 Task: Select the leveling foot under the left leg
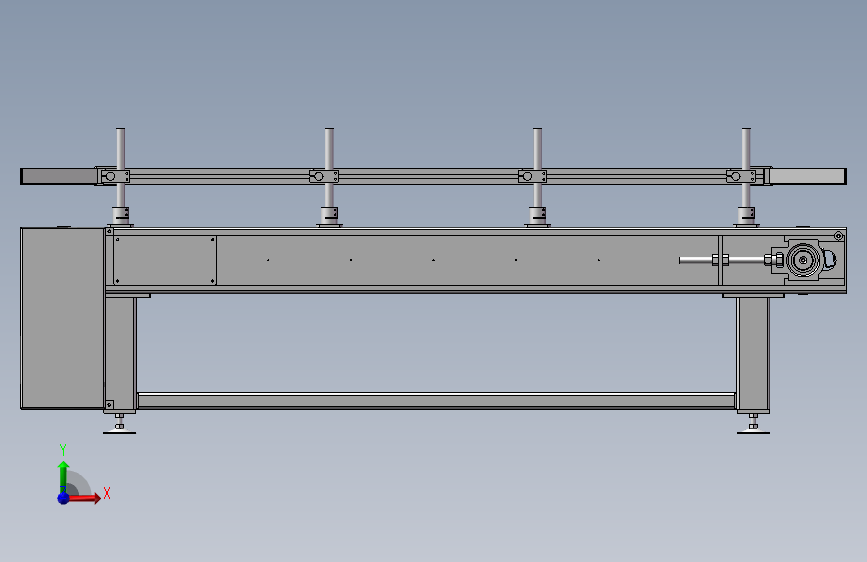tap(119, 424)
